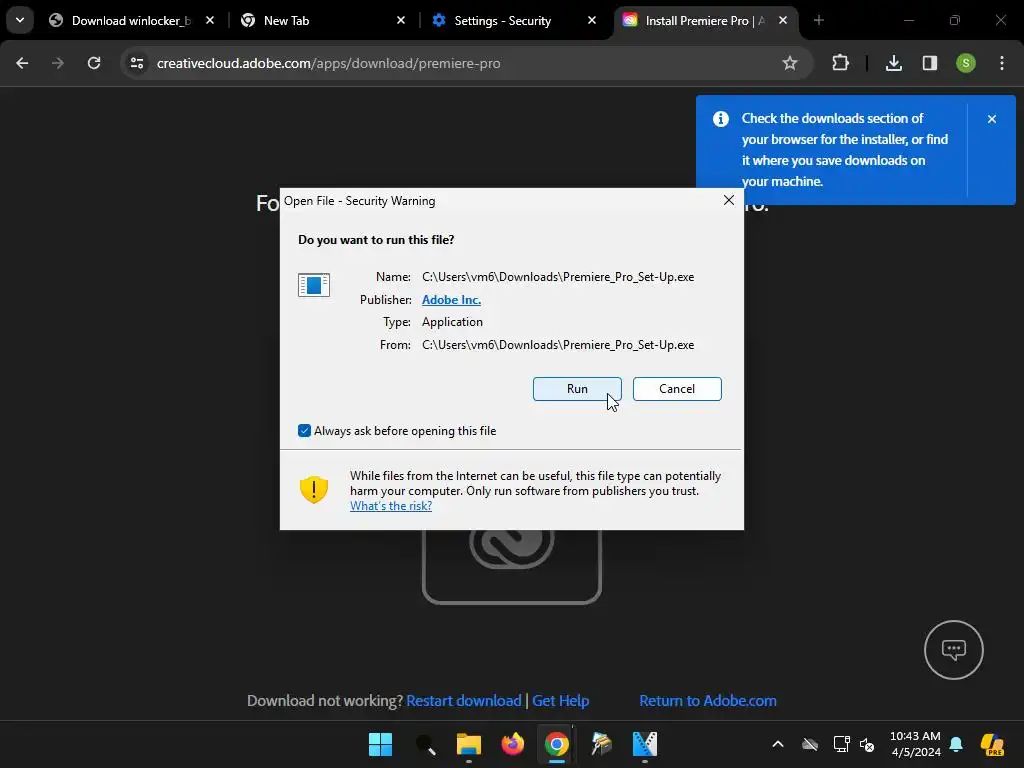The height and width of the screenshot is (768, 1024).
Task: Open the paint brush app in taskbar
Action: tap(601, 744)
